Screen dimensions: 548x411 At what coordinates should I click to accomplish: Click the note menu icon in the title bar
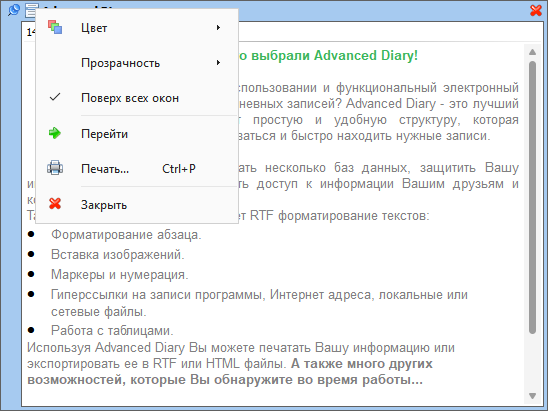click(30, 10)
